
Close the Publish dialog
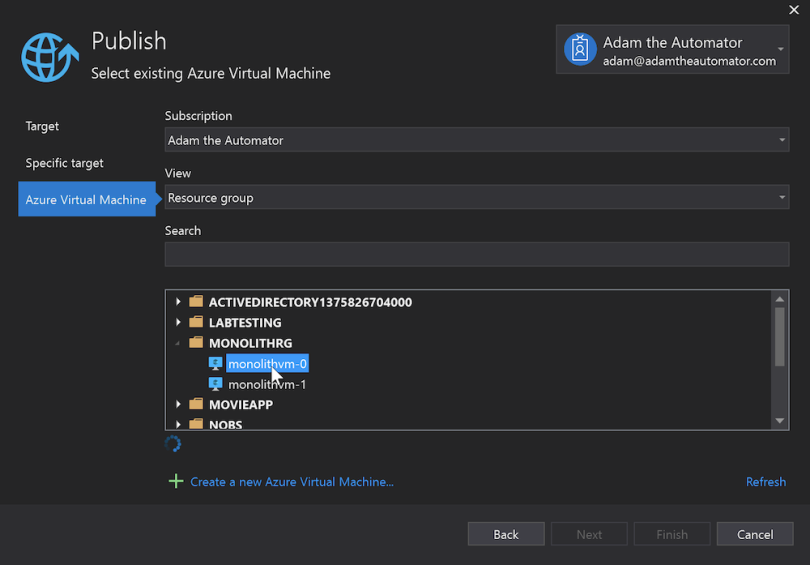pyautogui.click(x=794, y=10)
